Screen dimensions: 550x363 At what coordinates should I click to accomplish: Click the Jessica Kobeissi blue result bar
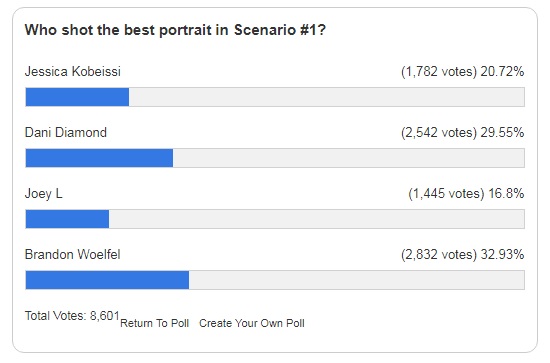[77, 97]
